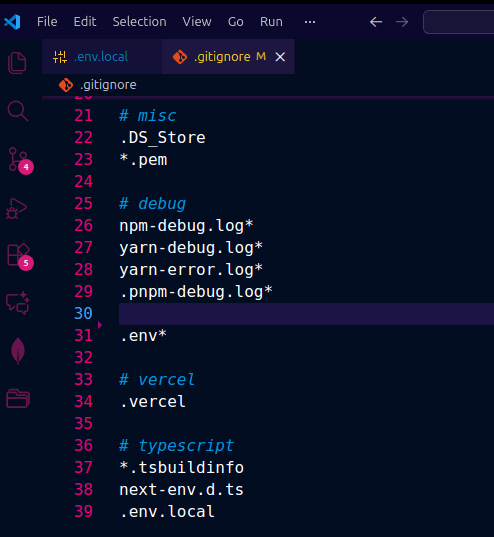Click the fold arrow beside line 31
Viewport: 494px width, 537px height.
click(x=100, y=325)
